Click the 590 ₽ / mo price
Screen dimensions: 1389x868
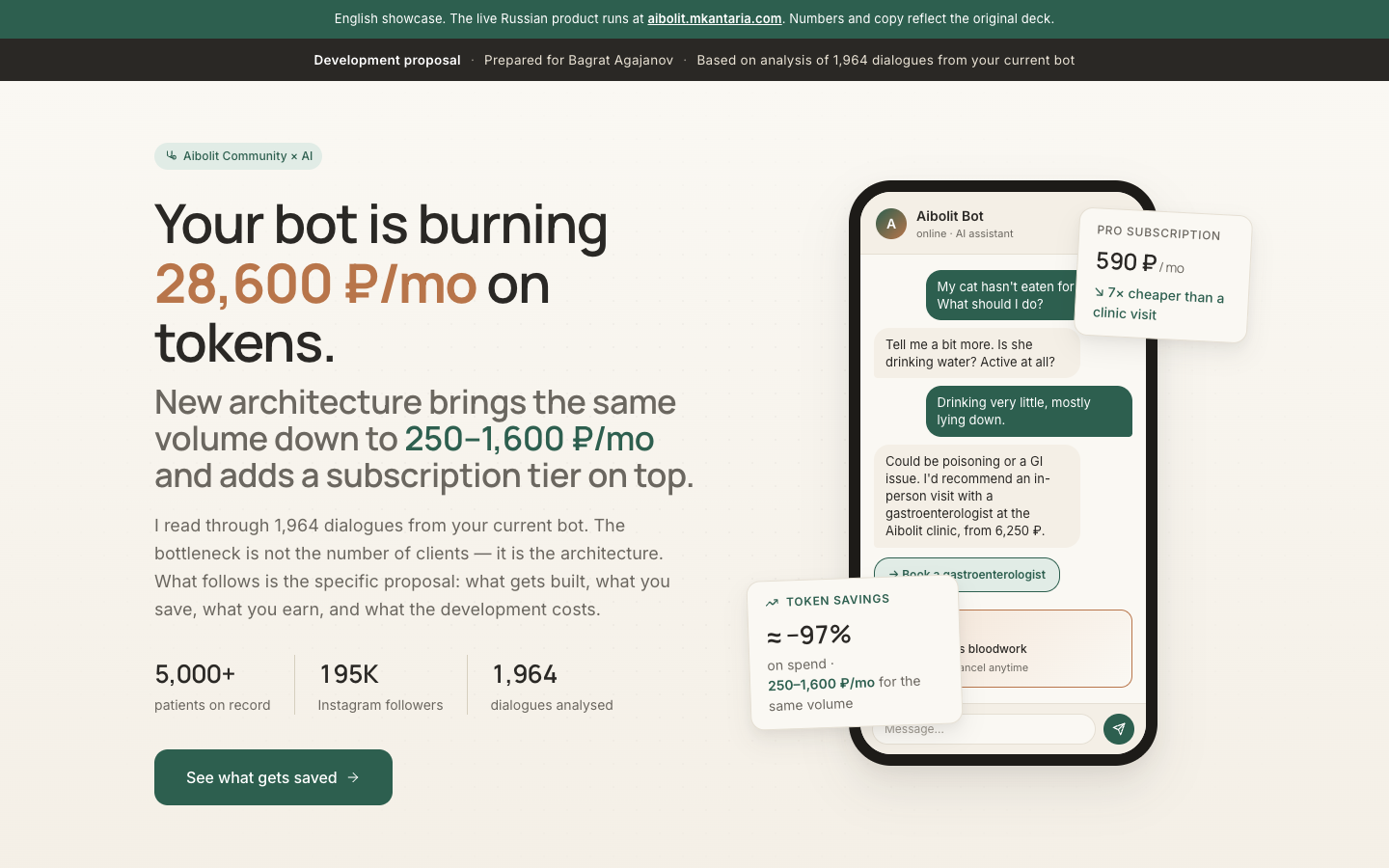1140,262
